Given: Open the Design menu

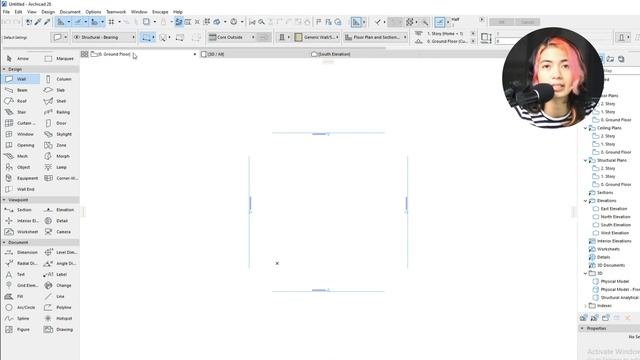Looking at the screenshot, I should [x=48, y=12].
